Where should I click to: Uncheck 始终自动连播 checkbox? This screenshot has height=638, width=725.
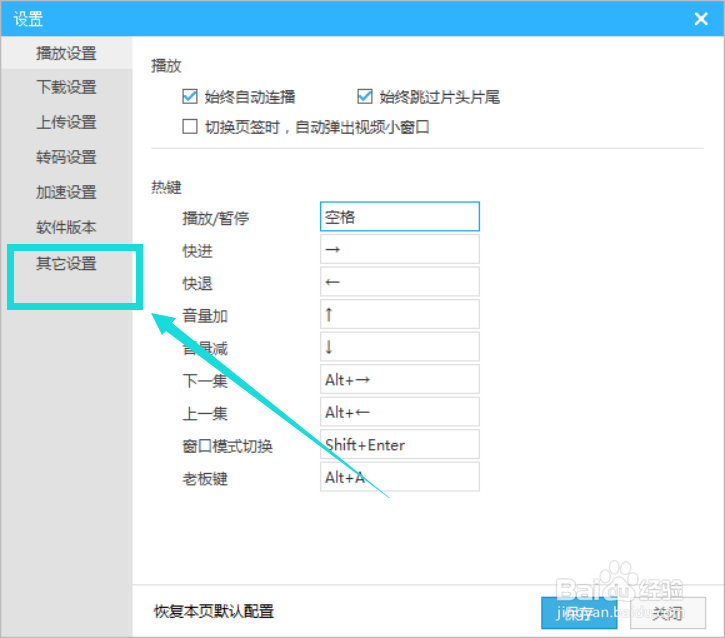(x=190, y=97)
